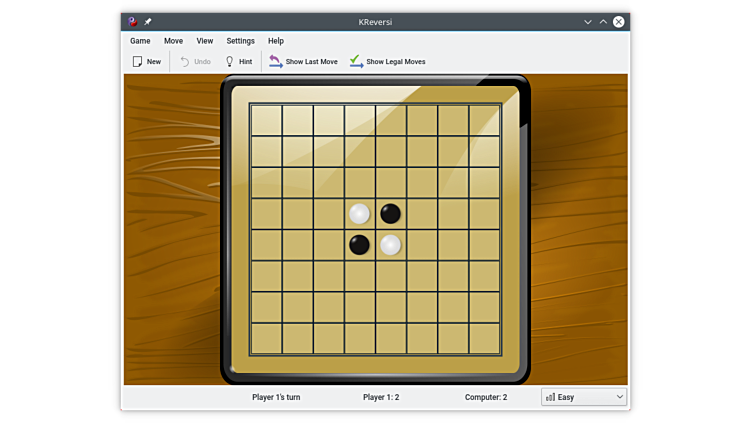Expand the Easy difficulty dropdown
The width and height of the screenshot is (752, 423).
coord(584,397)
